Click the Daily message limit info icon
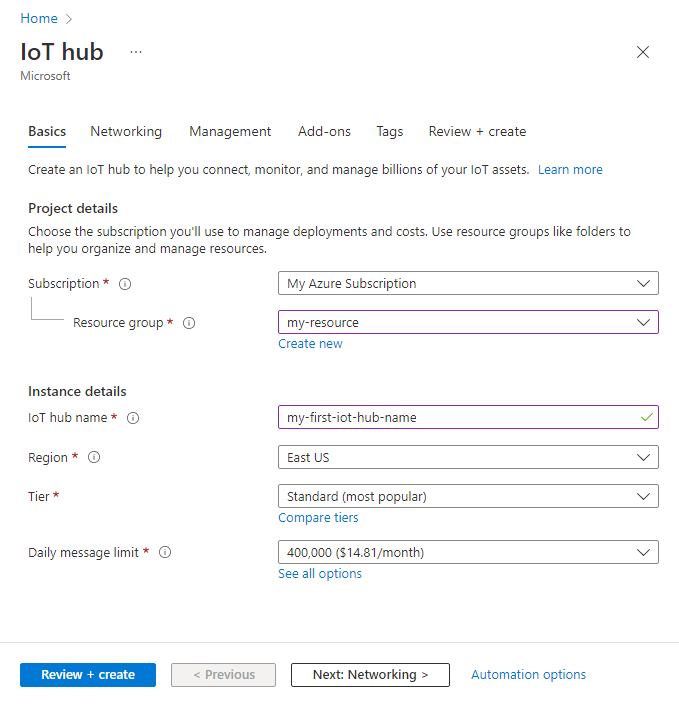679x707 pixels. click(165, 552)
